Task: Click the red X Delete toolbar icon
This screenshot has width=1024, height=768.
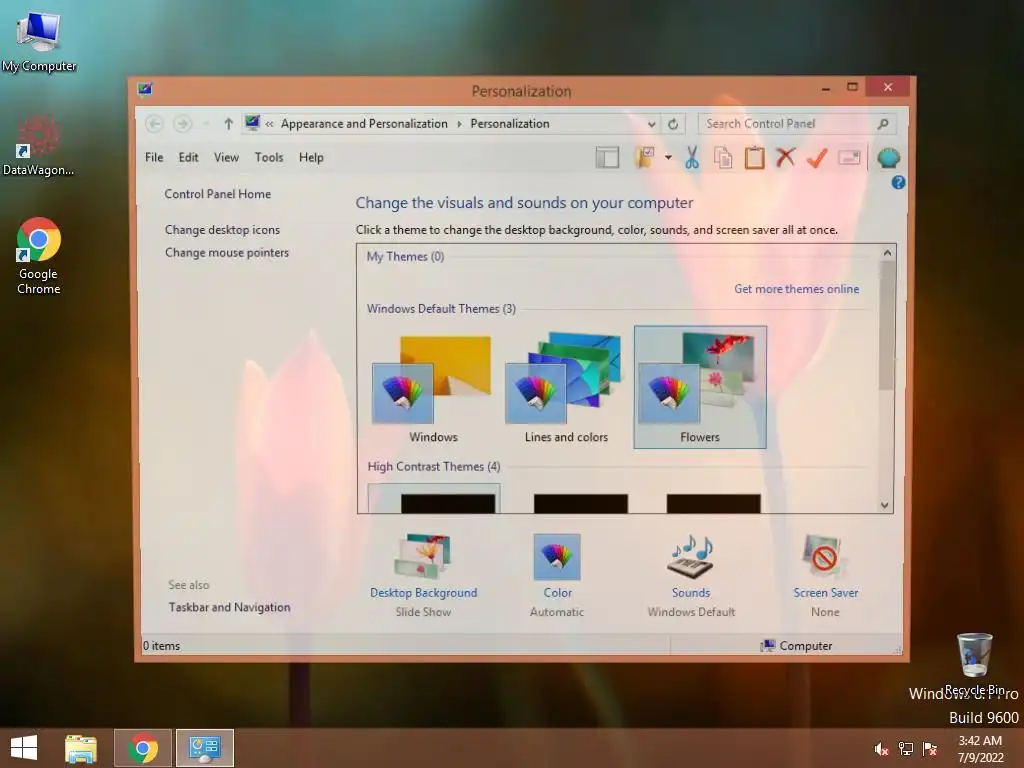Action: [786, 157]
